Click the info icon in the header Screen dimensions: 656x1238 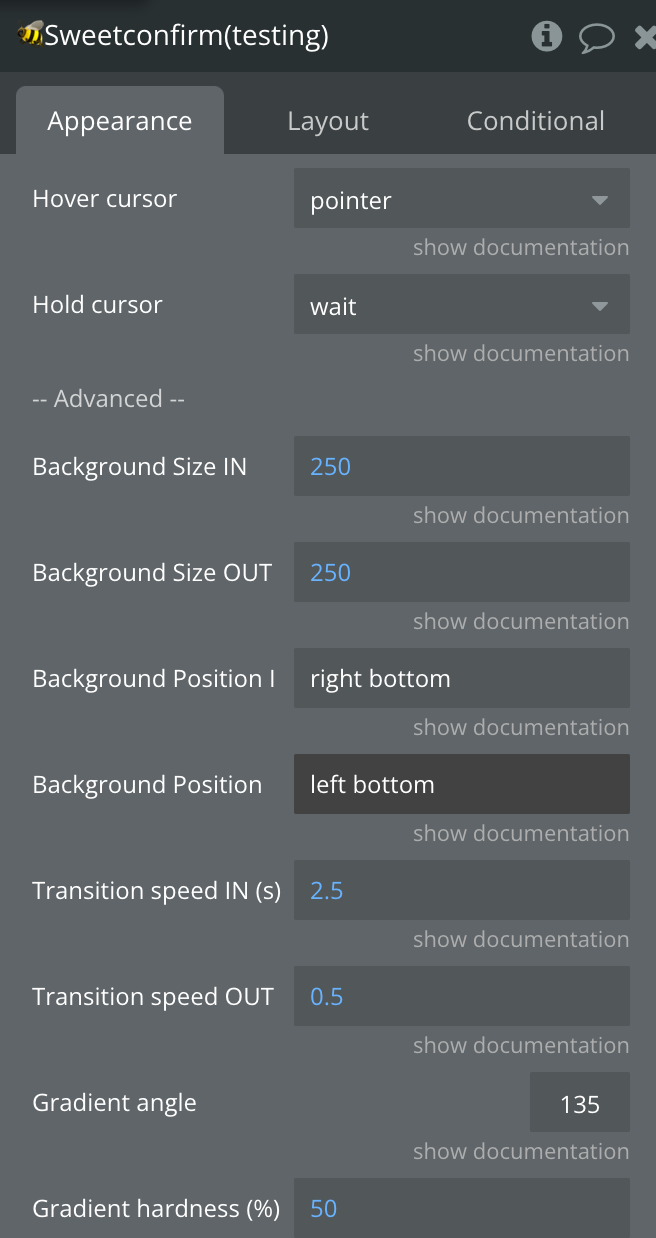tap(546, 37)
